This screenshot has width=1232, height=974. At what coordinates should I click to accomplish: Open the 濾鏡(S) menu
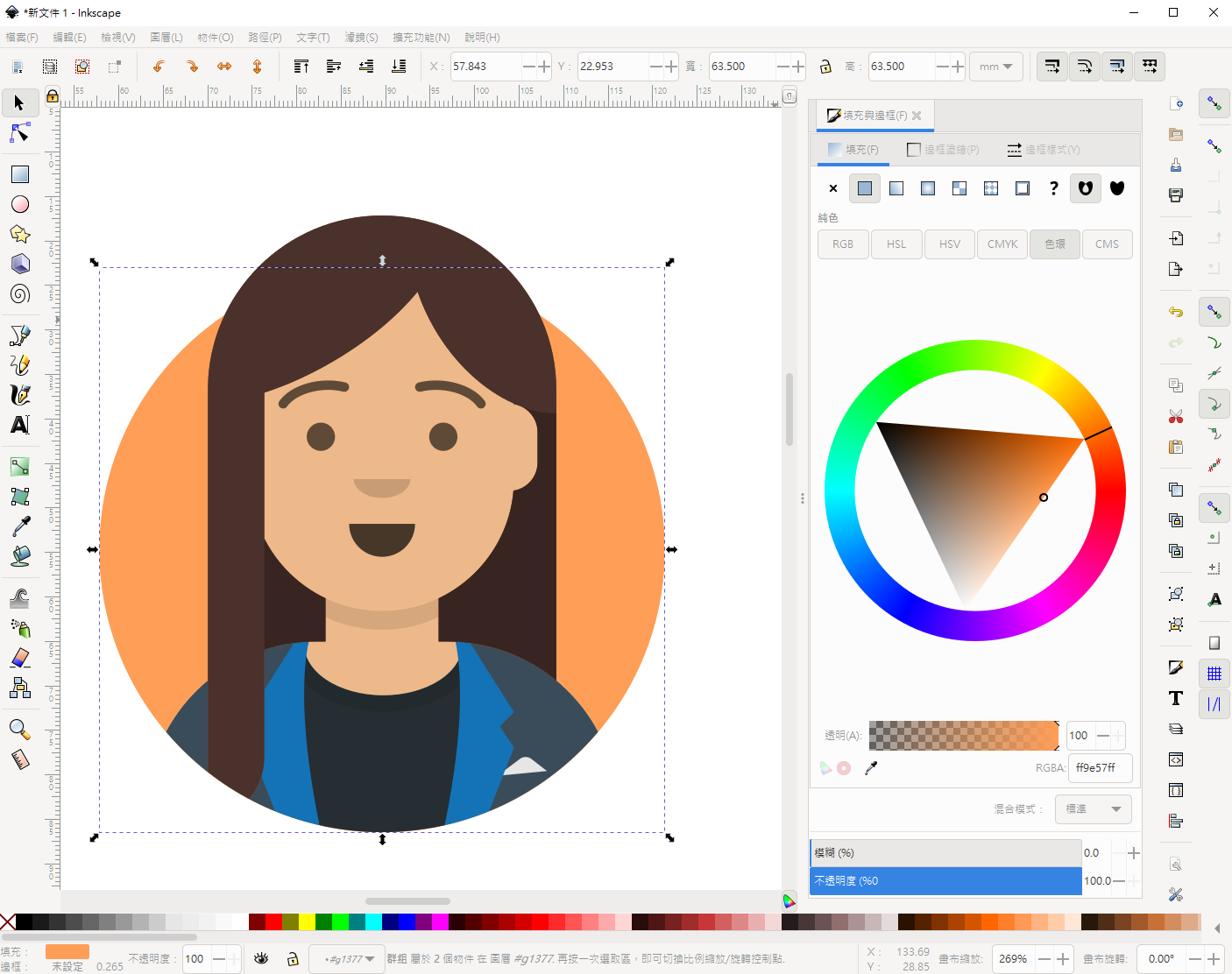pos(361,38)
